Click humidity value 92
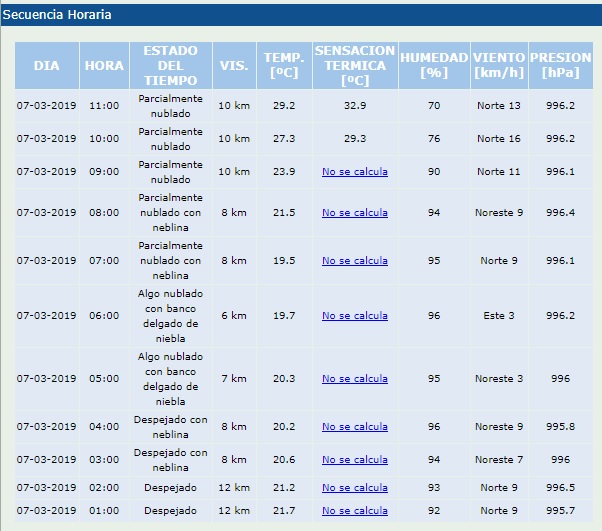 (x=434, y=511)
